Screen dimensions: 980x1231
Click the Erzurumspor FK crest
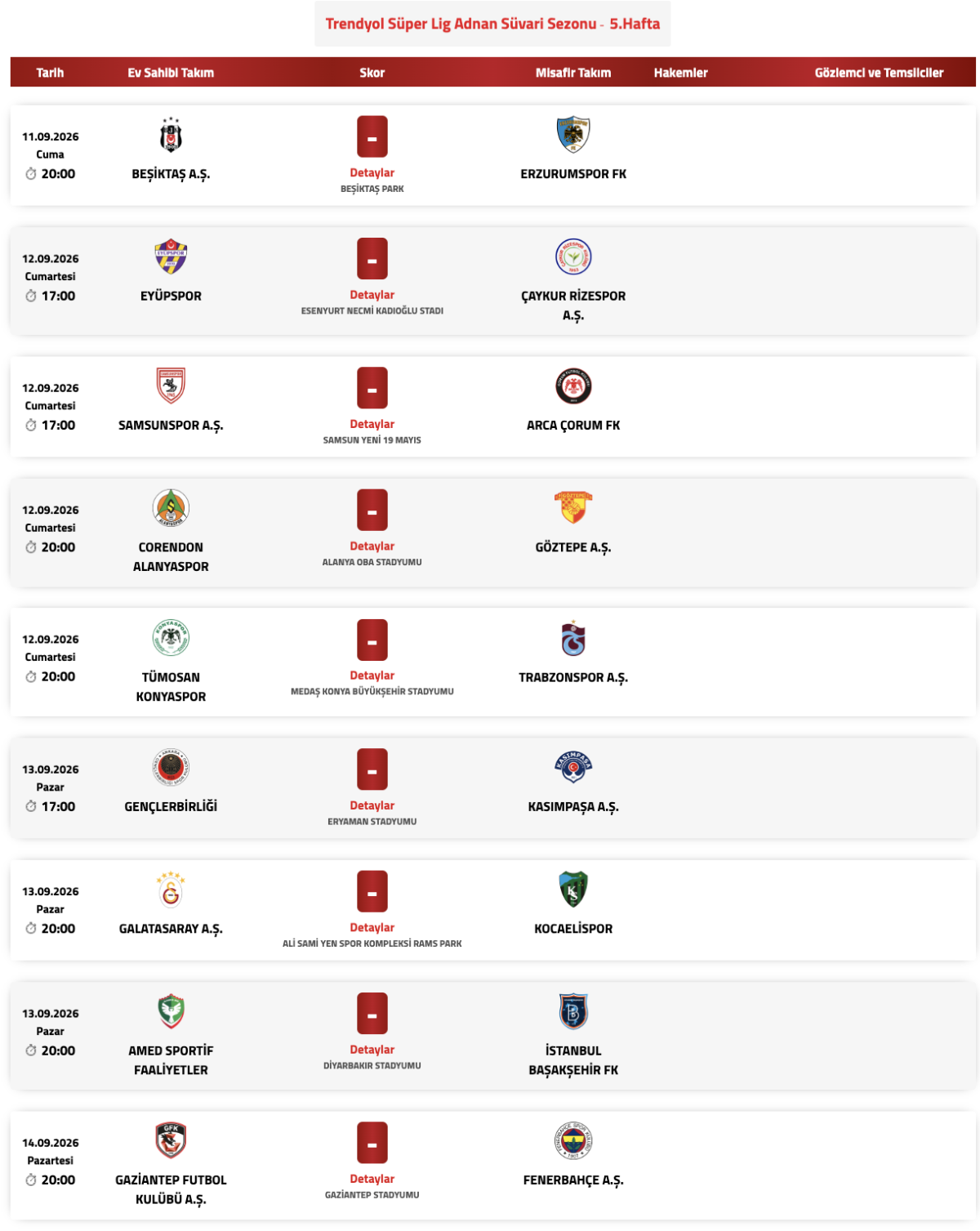573,135
